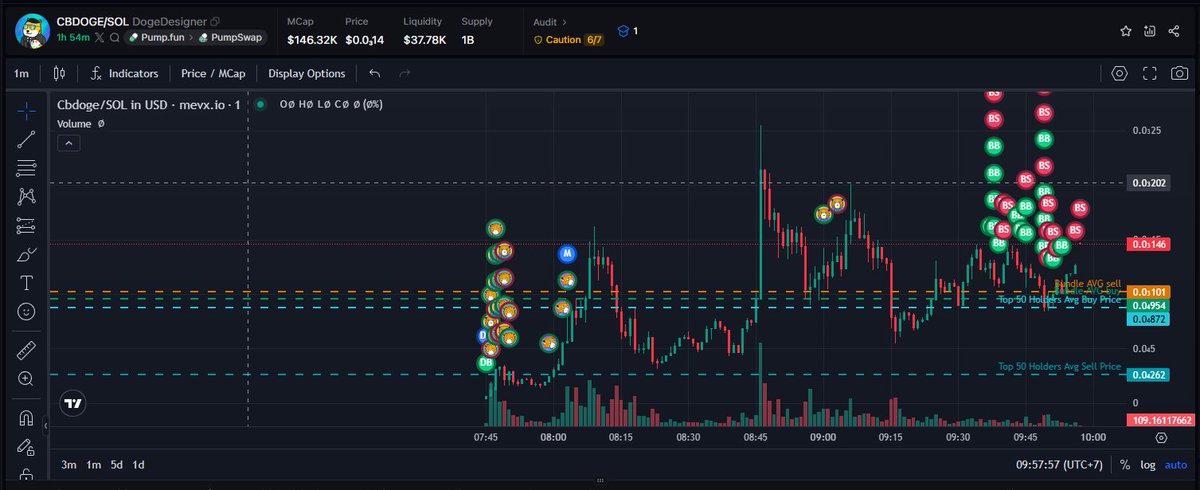This screenshot has height=490, width=1200.
Task: Select the brush drawing tool
Action: click(x=27, y=255)
